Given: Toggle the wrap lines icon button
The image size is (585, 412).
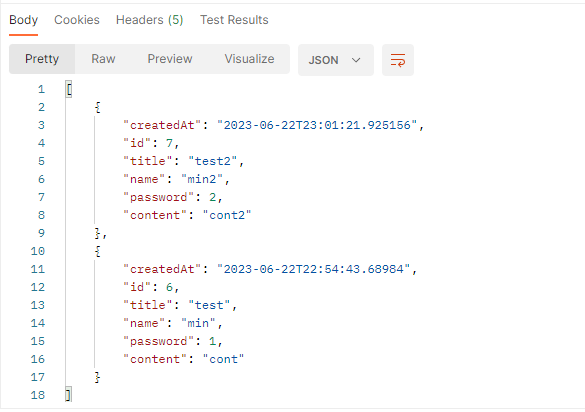Looking at the screenshot, I should pyautogui.click(x=398, y=60).
